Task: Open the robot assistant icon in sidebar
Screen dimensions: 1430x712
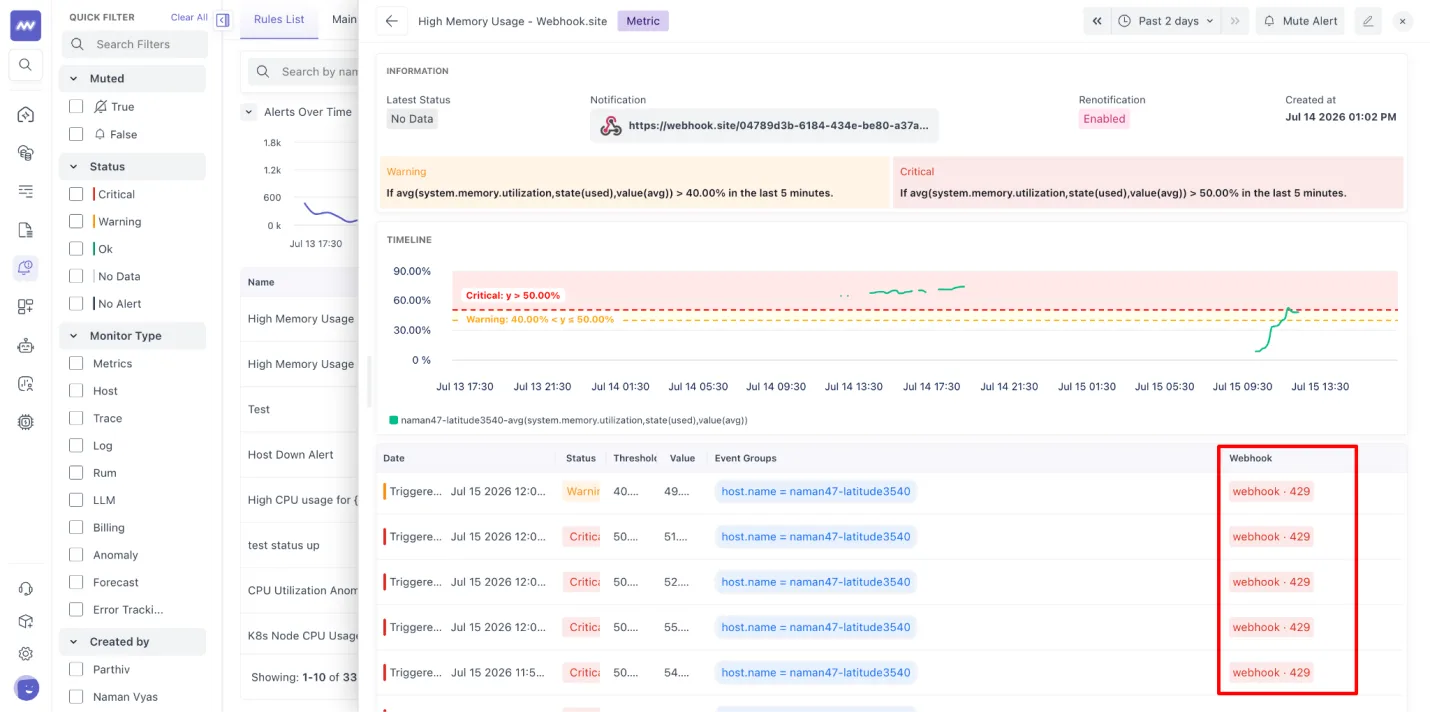Action: [26, 345]
